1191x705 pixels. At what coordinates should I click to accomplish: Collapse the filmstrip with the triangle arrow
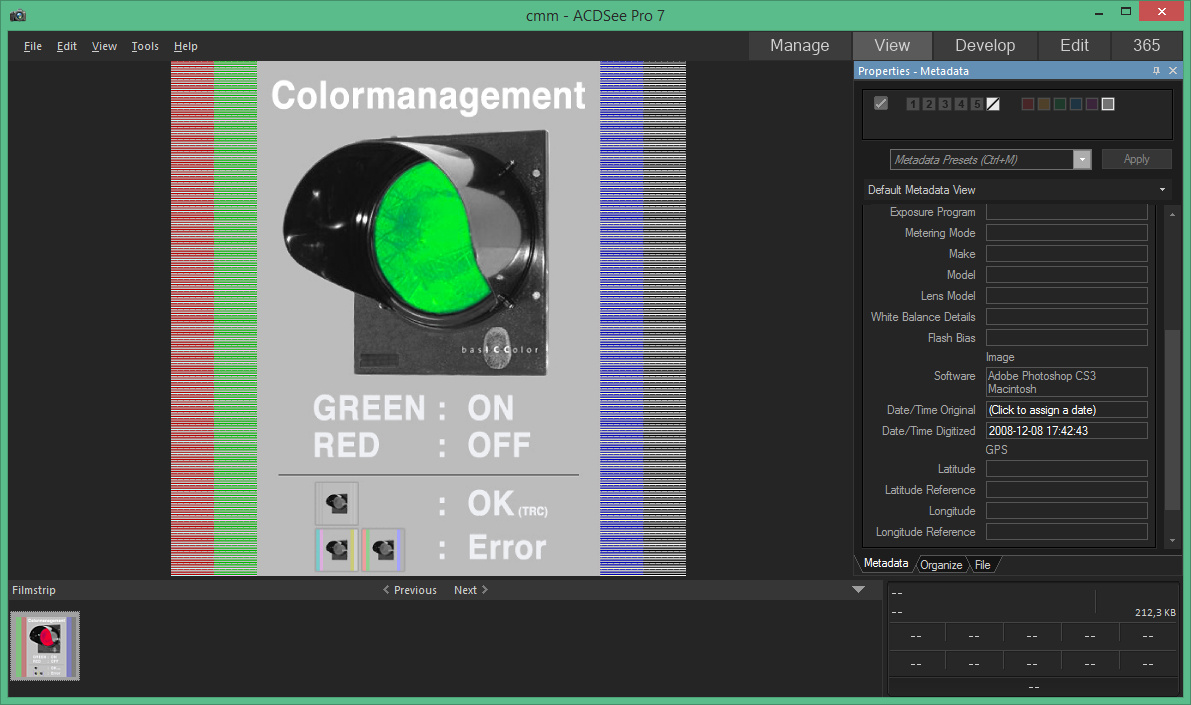point(858,590)
